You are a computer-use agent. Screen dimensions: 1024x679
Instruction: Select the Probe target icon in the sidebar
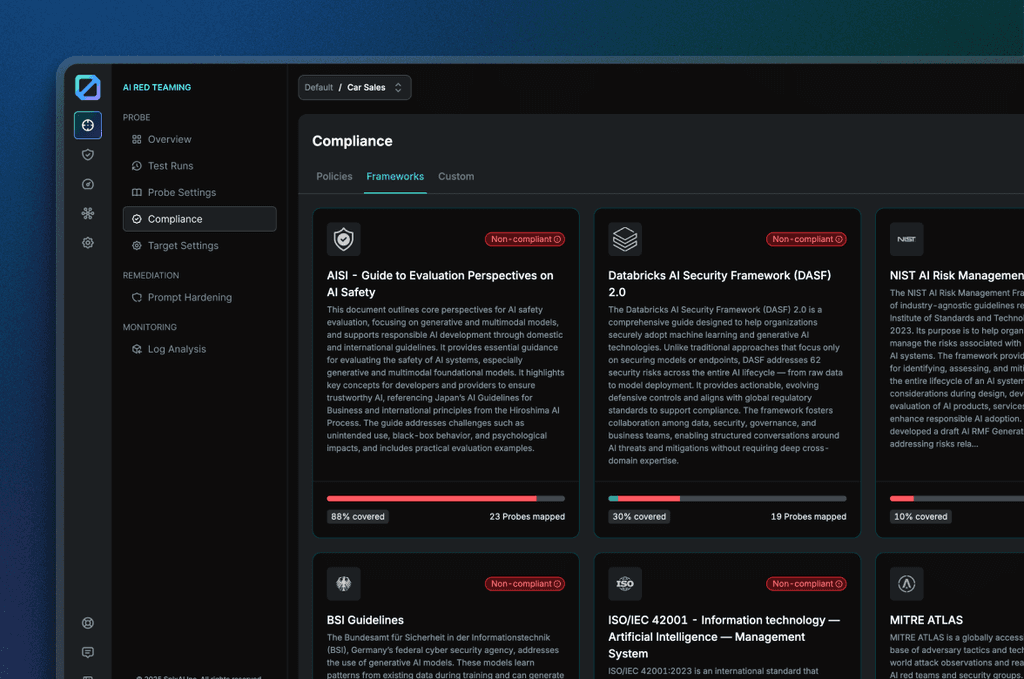pyautogui.click(x=88, y=125)
